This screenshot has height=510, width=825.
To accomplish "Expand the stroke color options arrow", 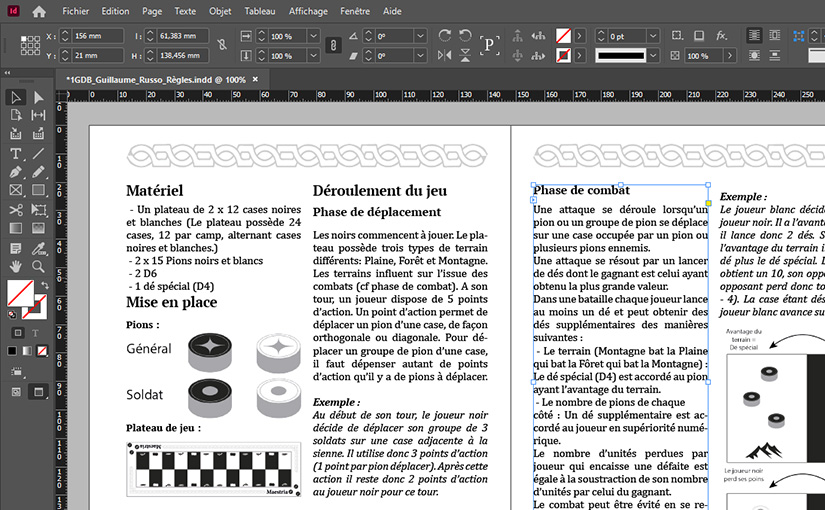I will pos(579,55).
